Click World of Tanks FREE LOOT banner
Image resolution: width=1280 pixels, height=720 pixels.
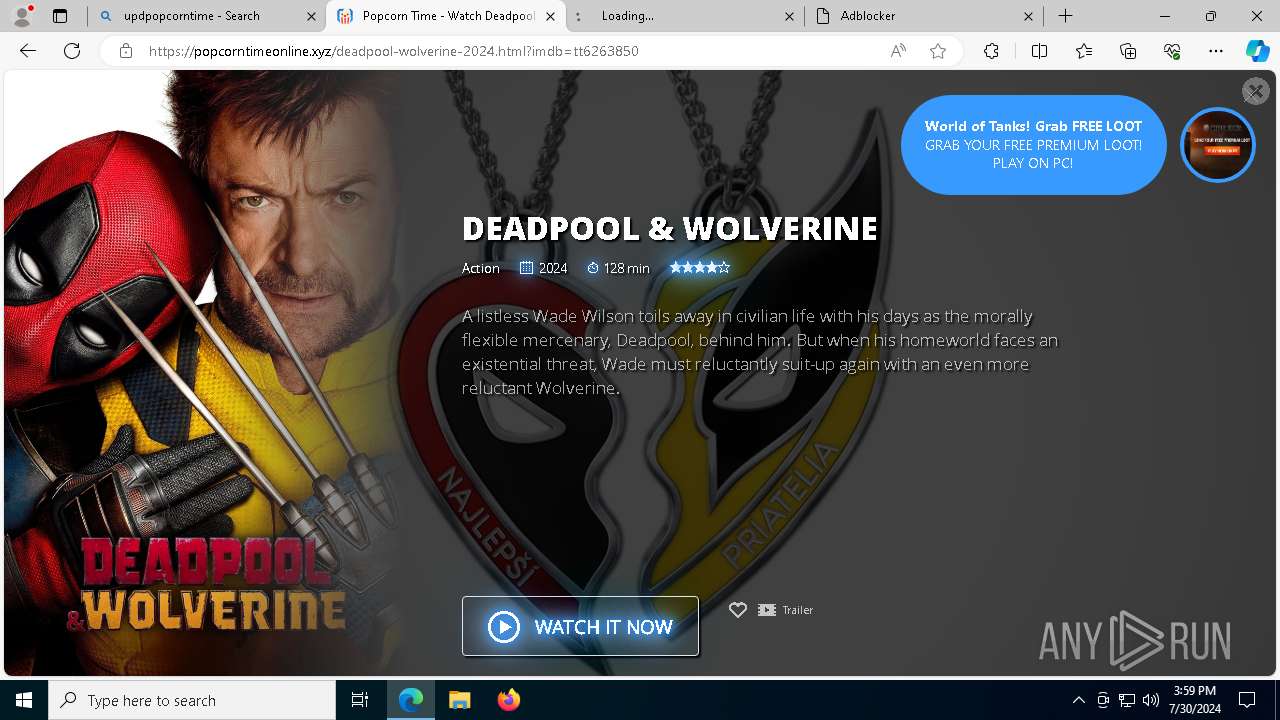point(1033,145)
